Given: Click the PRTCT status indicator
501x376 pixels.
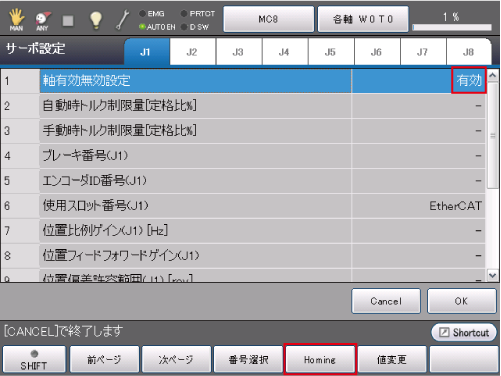Looking at the screenshot, I should (x=198, y=14).
